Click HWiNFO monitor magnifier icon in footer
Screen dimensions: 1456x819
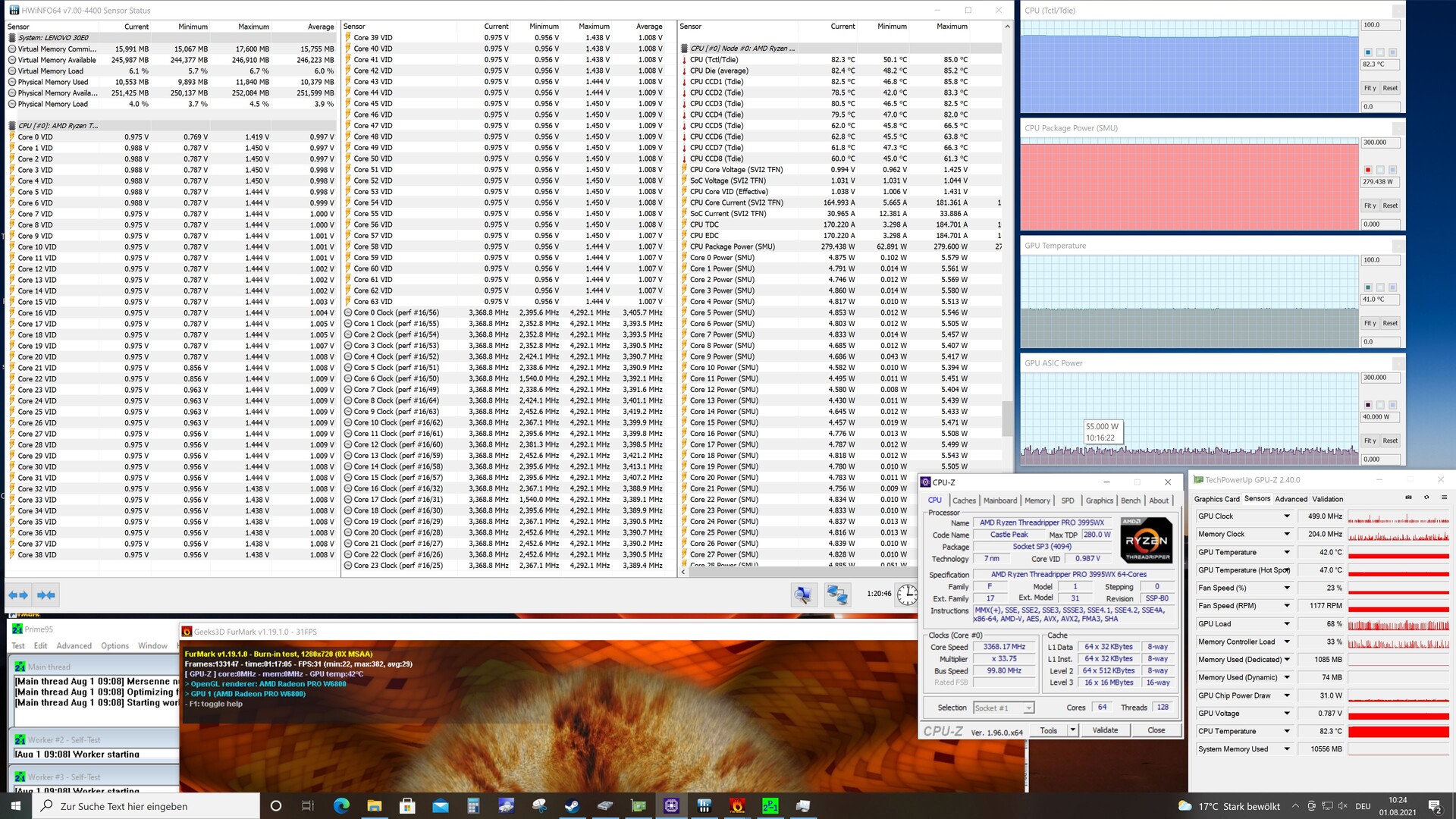tap(803, 595)
